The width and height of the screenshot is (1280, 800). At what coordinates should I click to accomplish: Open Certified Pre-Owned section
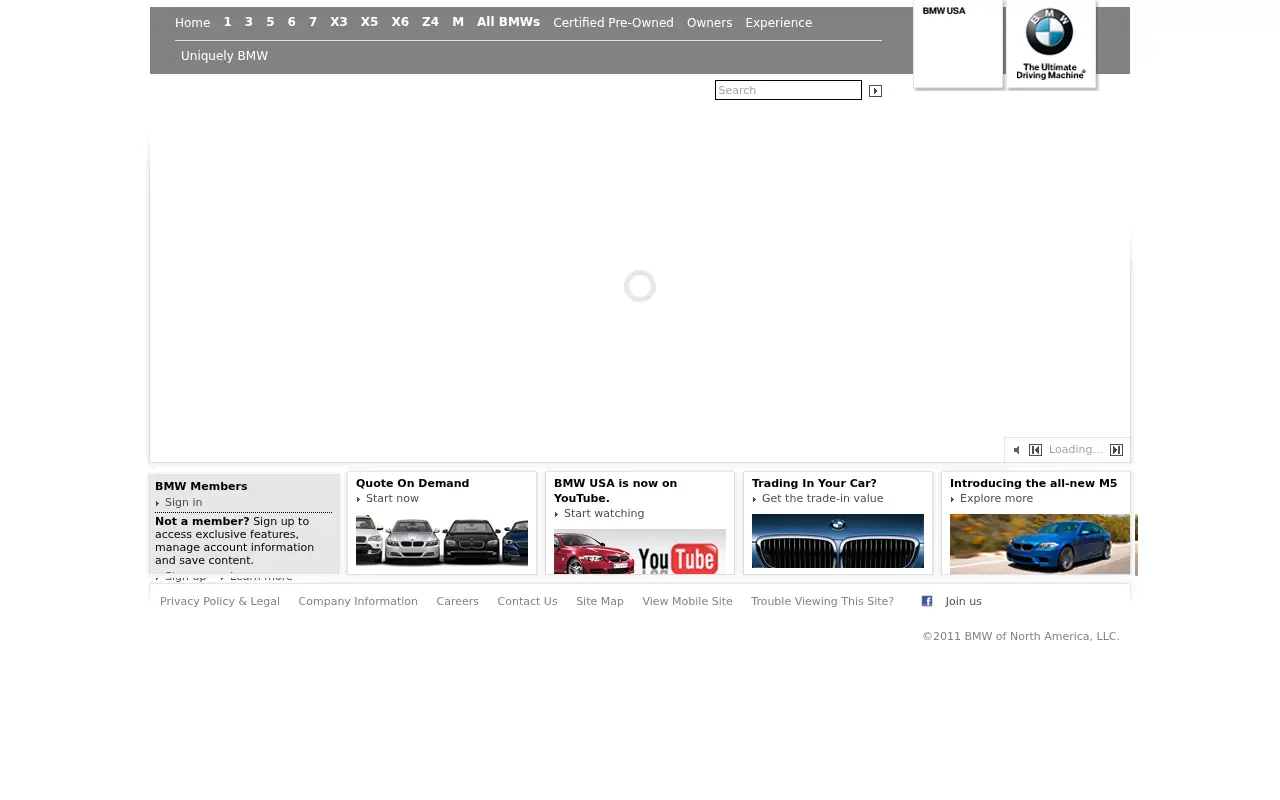[613, 23]
